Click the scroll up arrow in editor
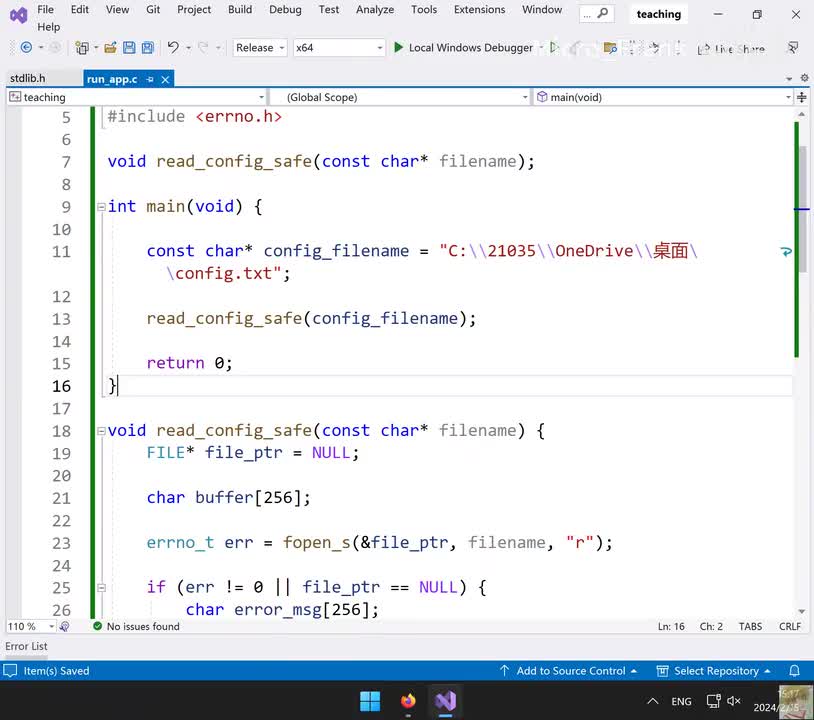This screenshot has width=814, height=720. click(802, 113)
